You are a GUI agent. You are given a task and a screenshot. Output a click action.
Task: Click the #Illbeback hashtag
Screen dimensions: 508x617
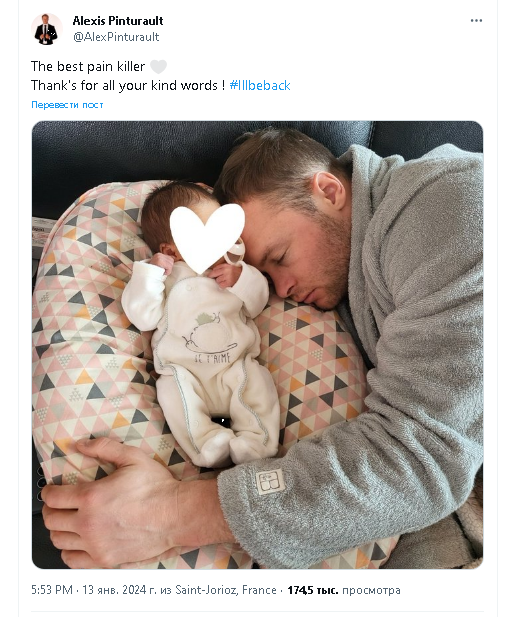260,85
